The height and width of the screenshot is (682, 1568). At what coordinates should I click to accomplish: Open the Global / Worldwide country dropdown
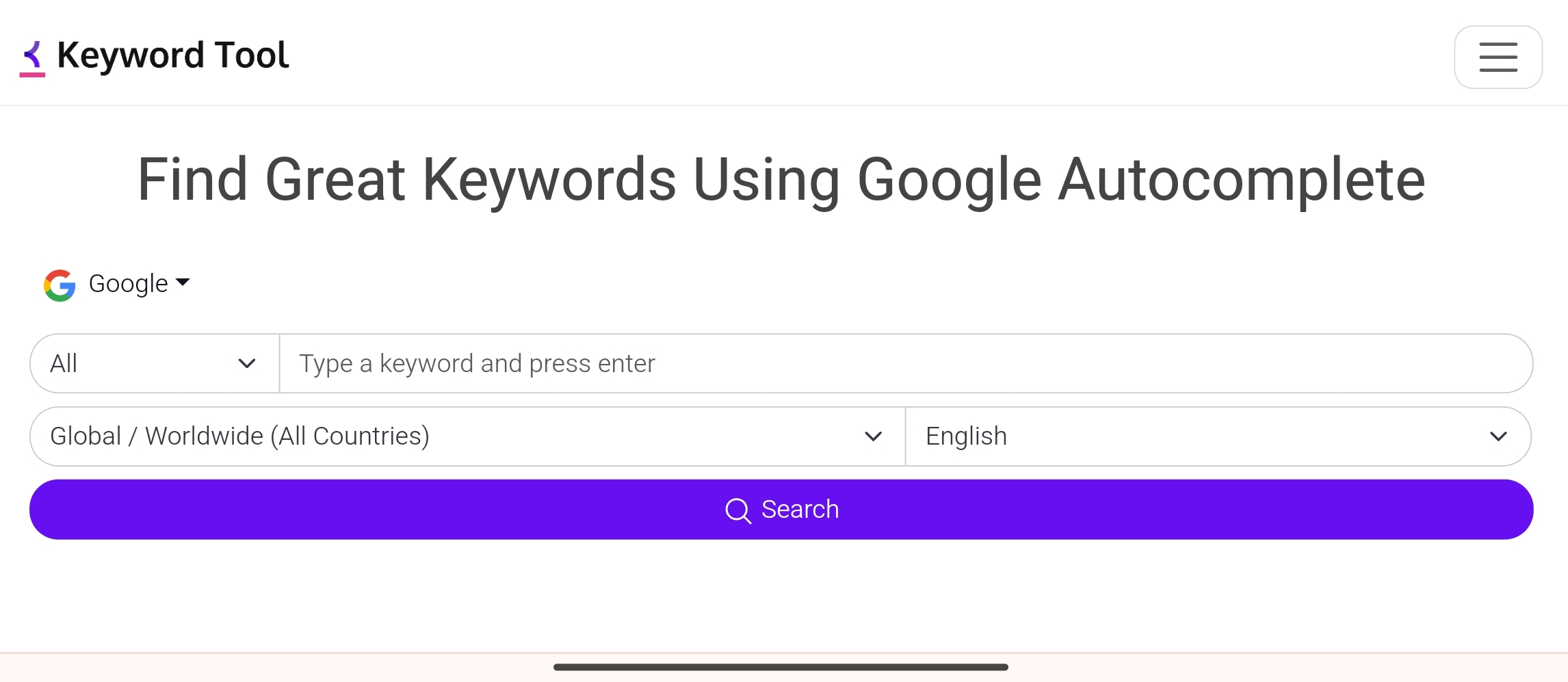point(468,436)
